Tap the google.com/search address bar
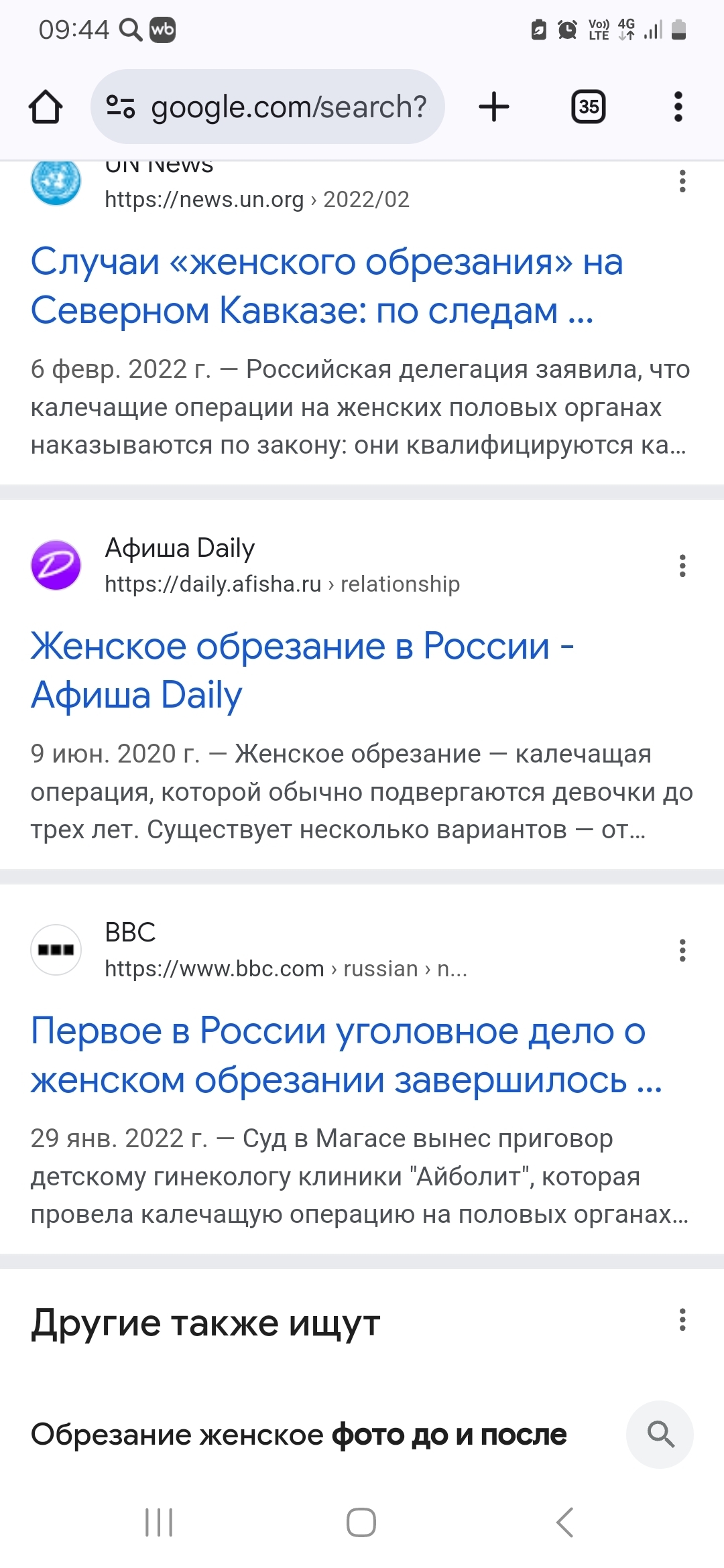The image size is (724, 1568). (288, 107)
